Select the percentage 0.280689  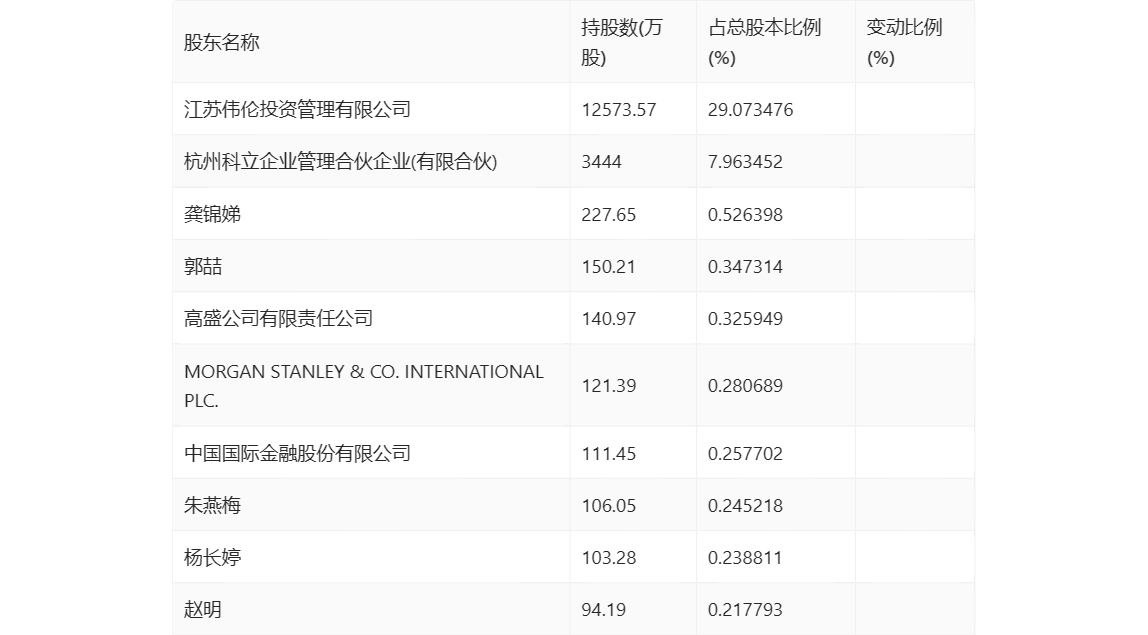[745, 386]
